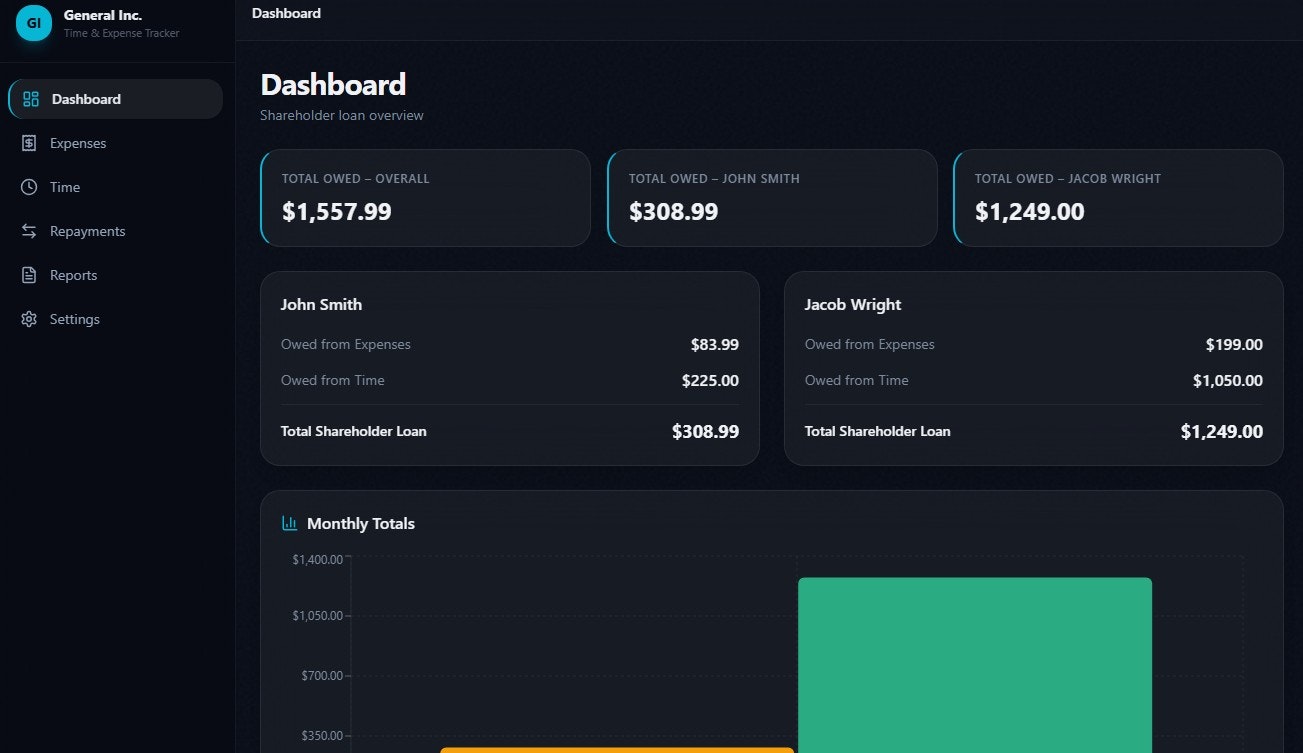Viewport: 1303px width, 753px height.
Task: Click the orange bar in Monthly Totals chart
Action: pyautogui.click(x=616, y=750)
